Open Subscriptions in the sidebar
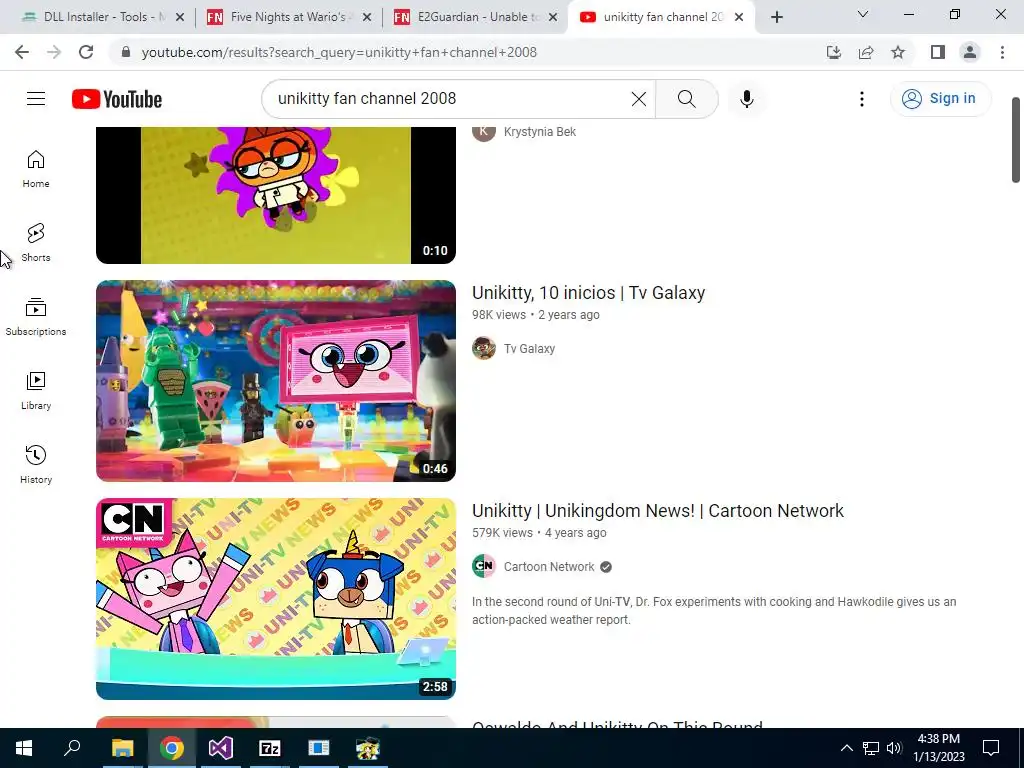Viewport: 1024px width, 768px height. [x=36, y=317]
